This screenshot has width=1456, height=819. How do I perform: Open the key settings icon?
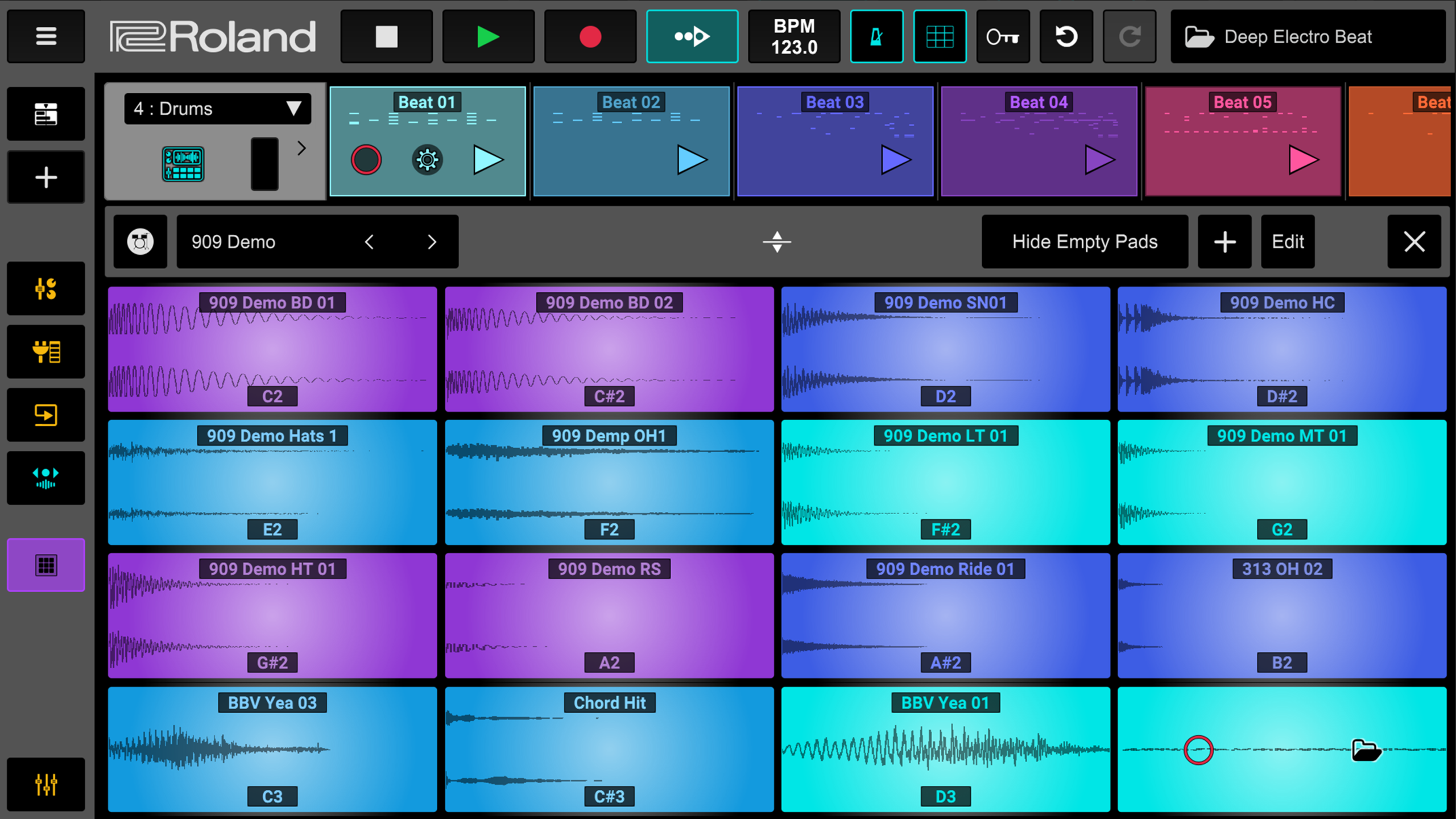point(1003,36)
